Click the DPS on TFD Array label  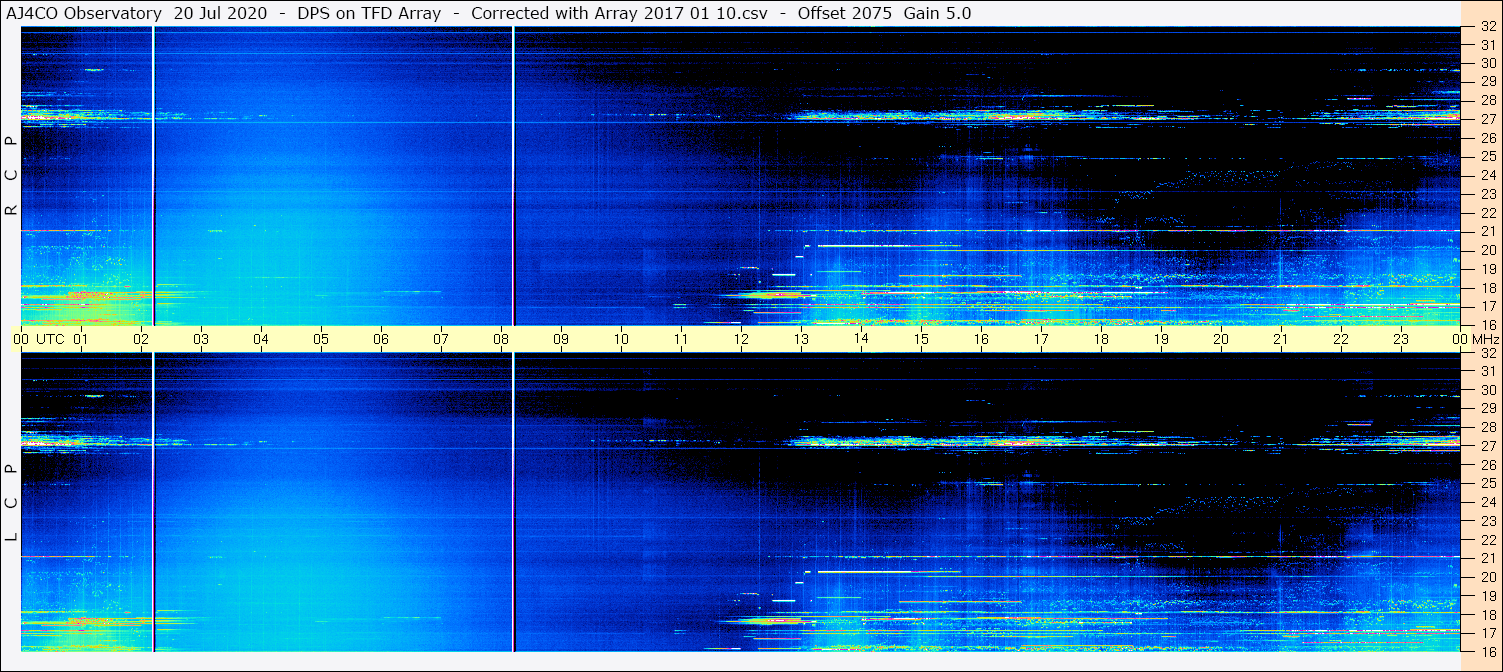tap(369, 14)
